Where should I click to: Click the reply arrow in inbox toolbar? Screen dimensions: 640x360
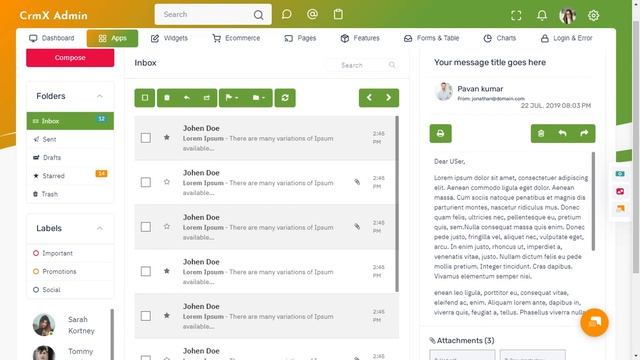pos(187,98)
